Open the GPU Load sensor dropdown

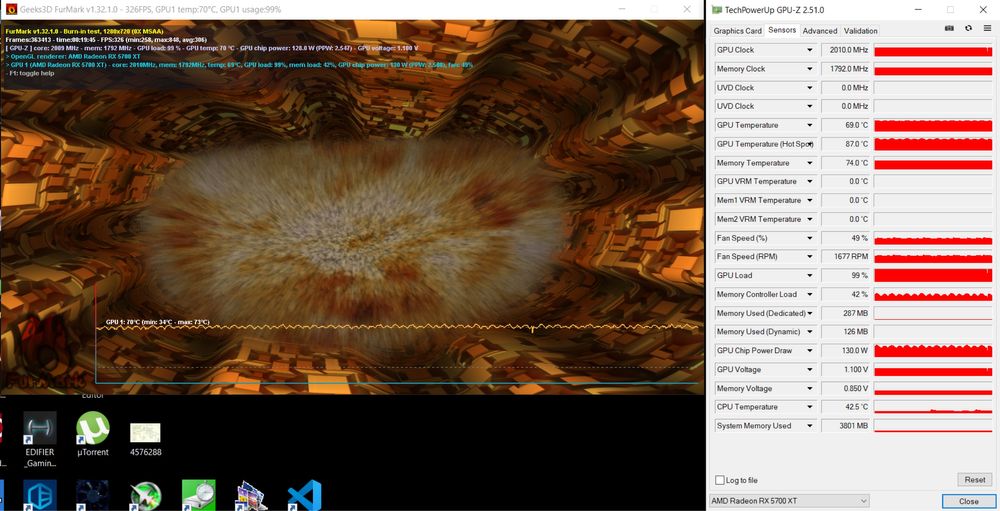pyautogui.click(x=810, y=276)
